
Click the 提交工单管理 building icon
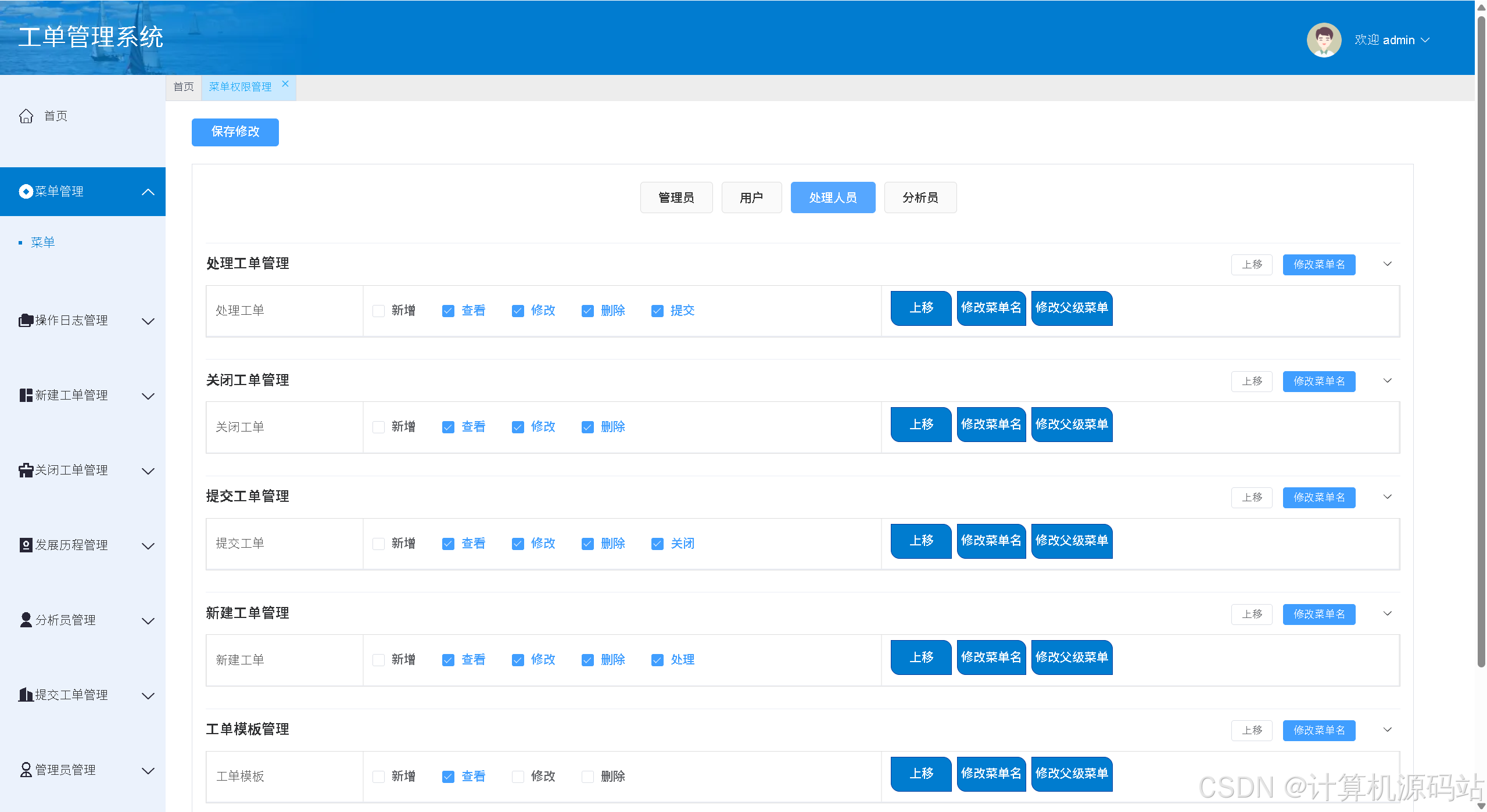click(x=26, y=695)
